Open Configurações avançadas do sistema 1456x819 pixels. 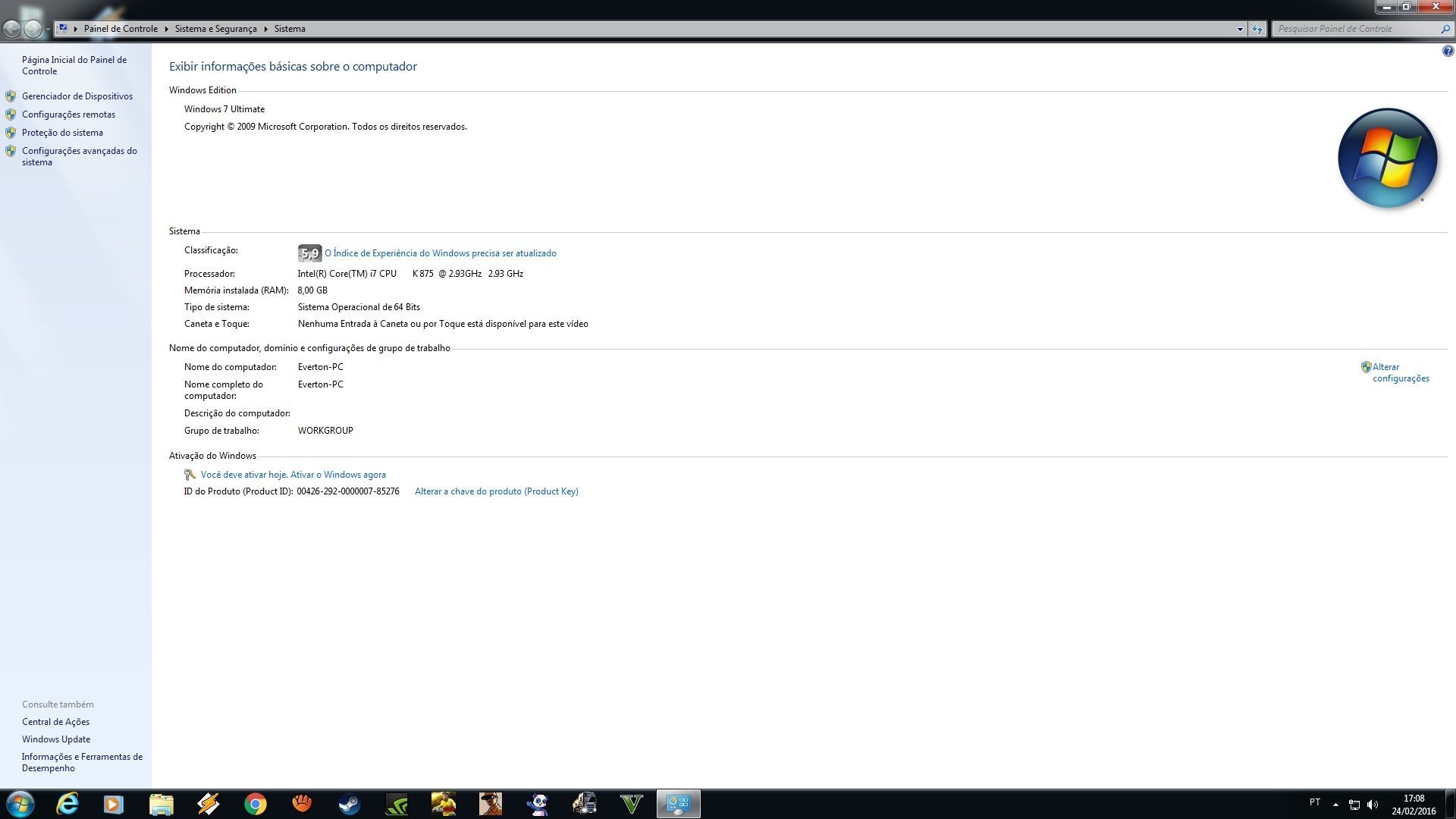click(80, 156)
